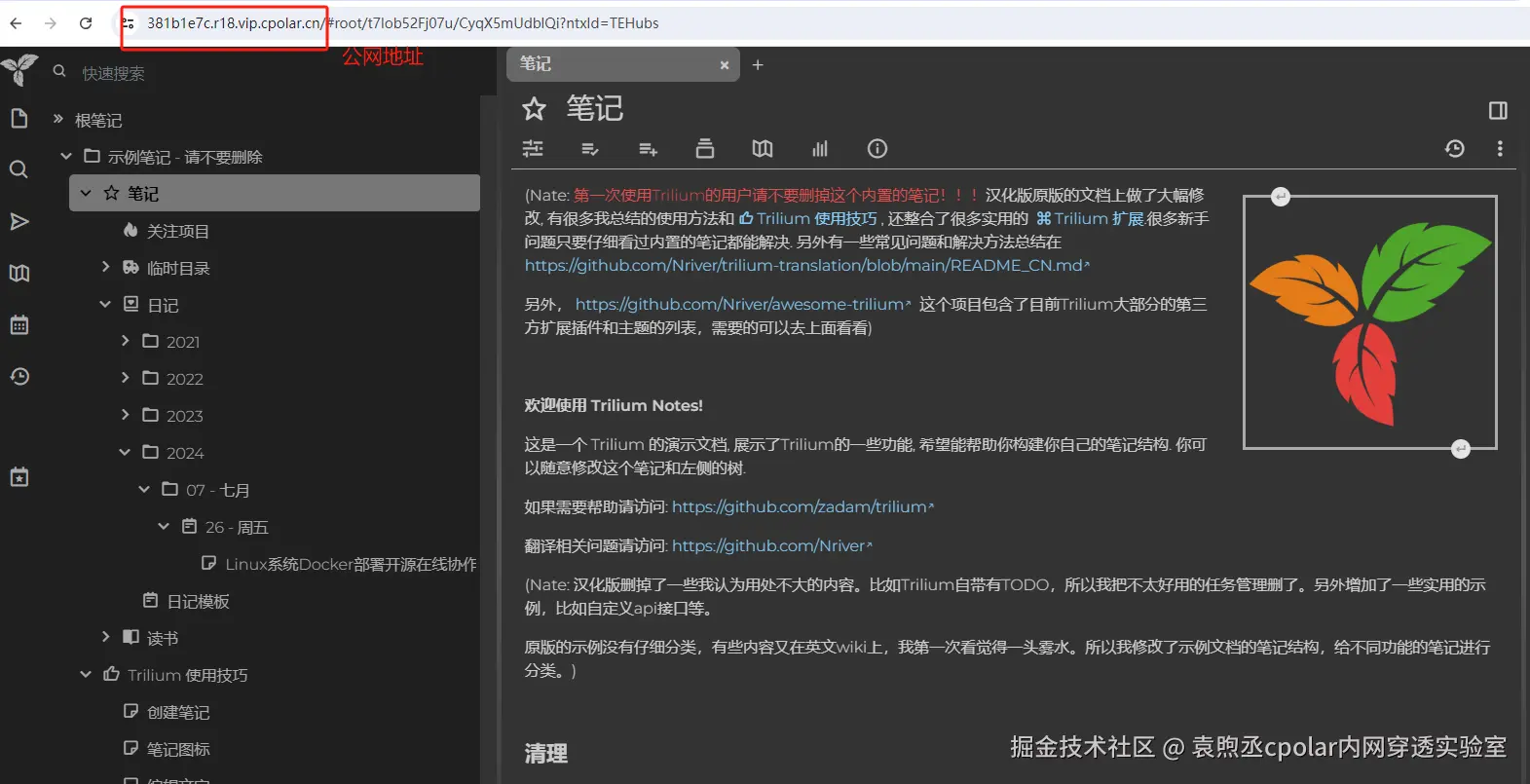Screen dimensions: 1530x784
Task: Open the README_CN.md GitHub link
Action: [806, 265]
